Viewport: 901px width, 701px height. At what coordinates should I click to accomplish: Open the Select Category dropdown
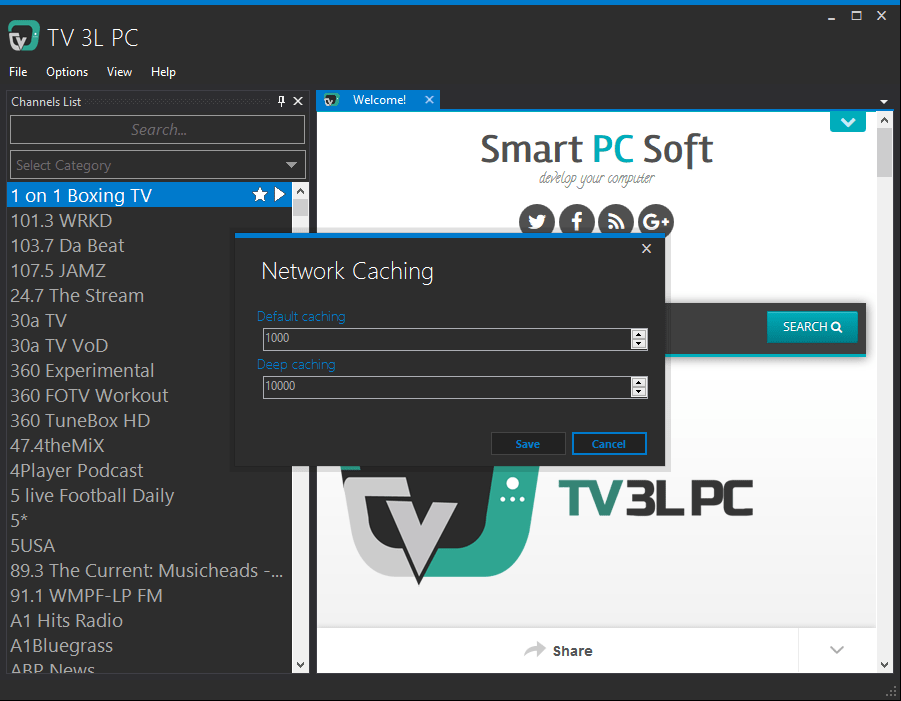(x=157, y=165)
